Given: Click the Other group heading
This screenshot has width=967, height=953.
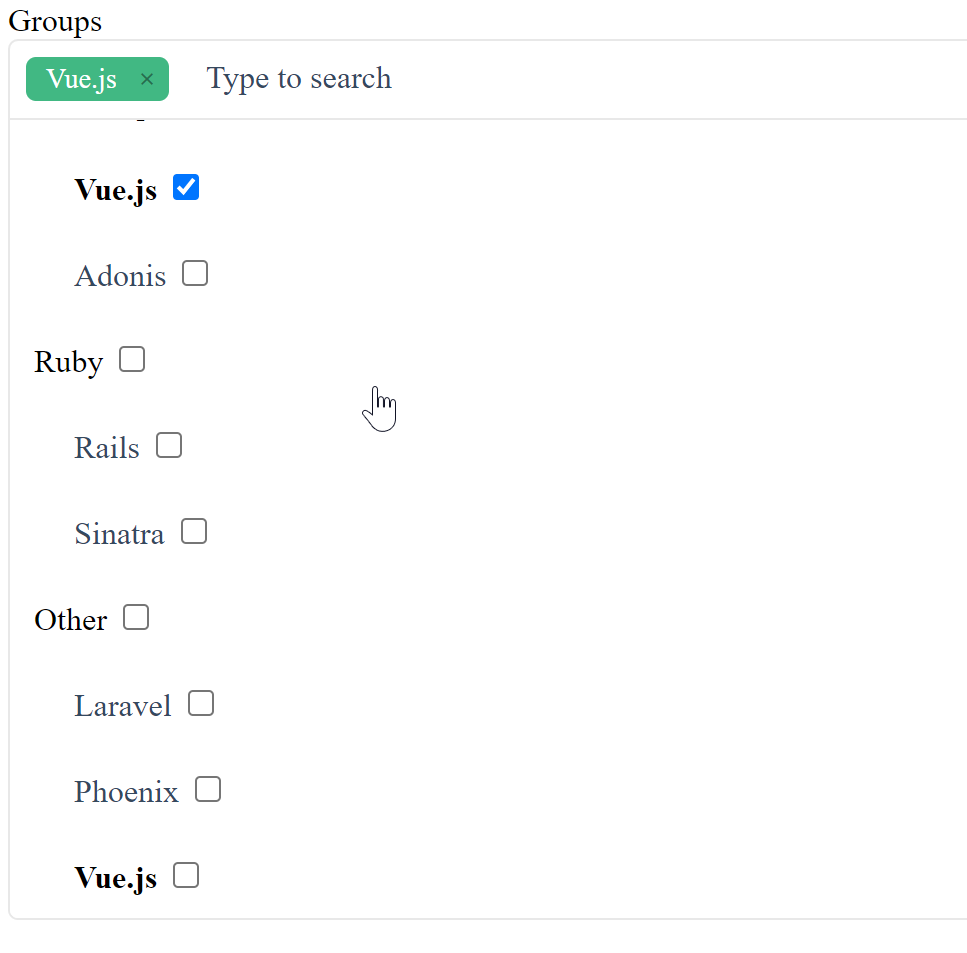Looking at the screenshot, I should (x=69, y=620).
